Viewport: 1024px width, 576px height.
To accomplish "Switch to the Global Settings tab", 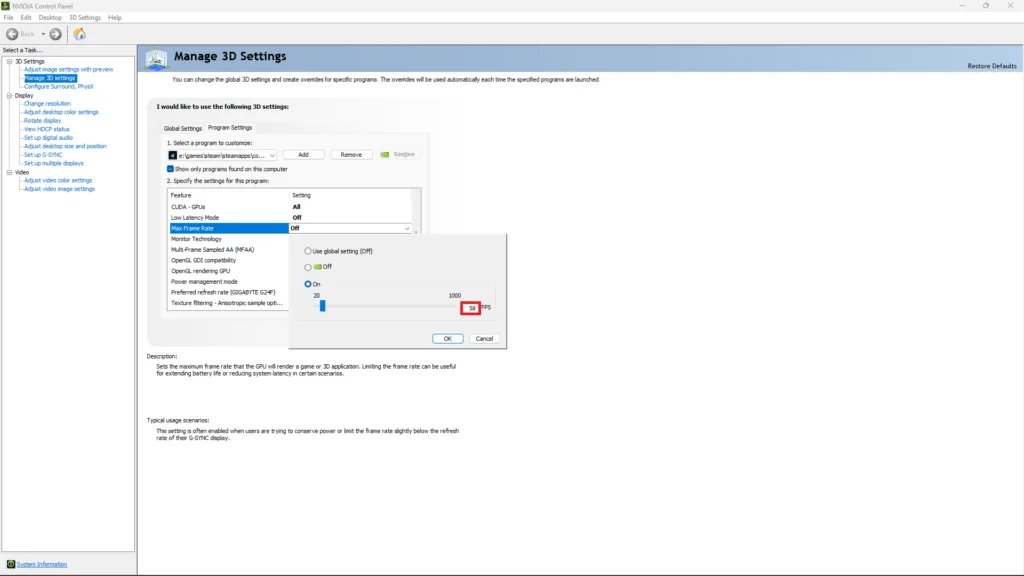I will (183, 128).
